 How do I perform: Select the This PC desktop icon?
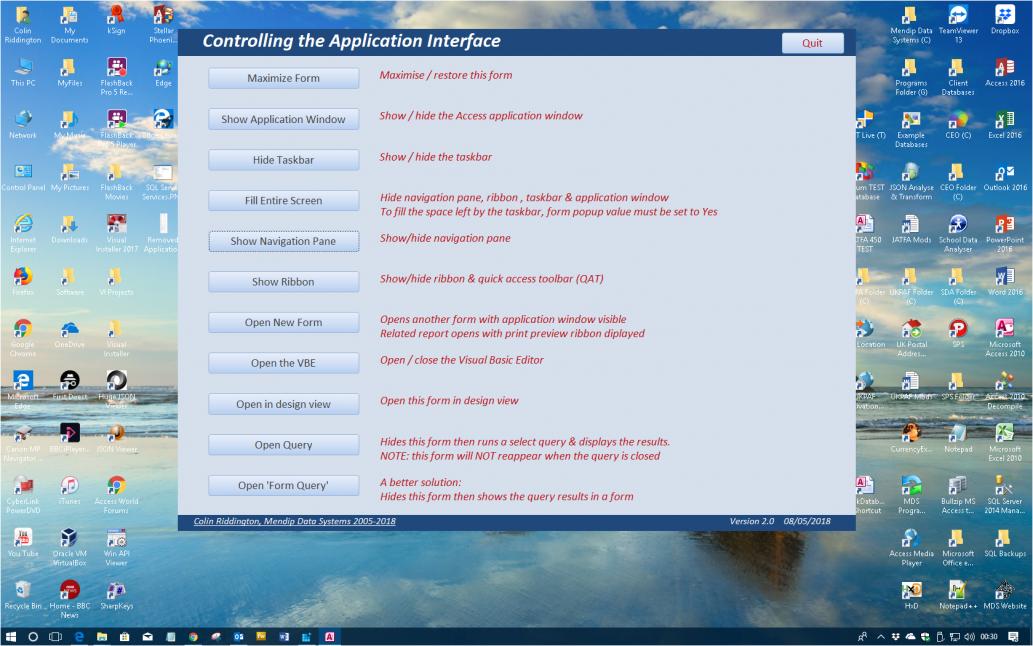[x=23, y=72]
